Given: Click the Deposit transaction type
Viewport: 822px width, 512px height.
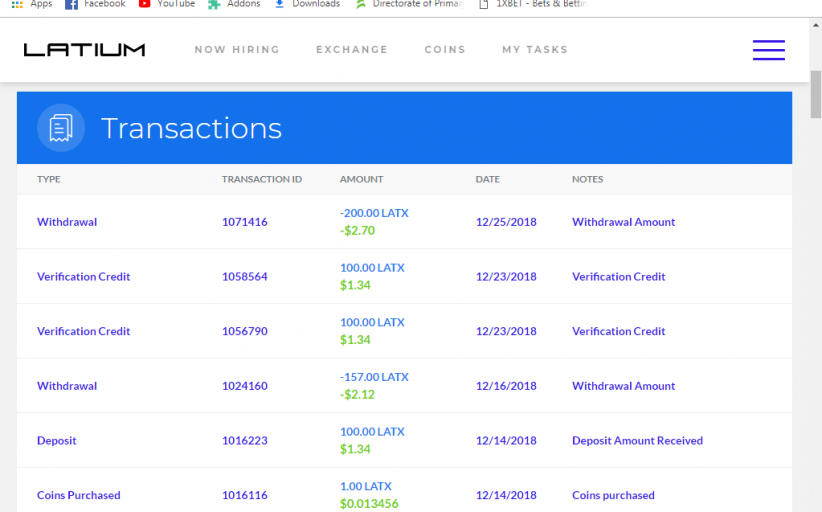Looking at the screenshot, I should coord(57,441).
